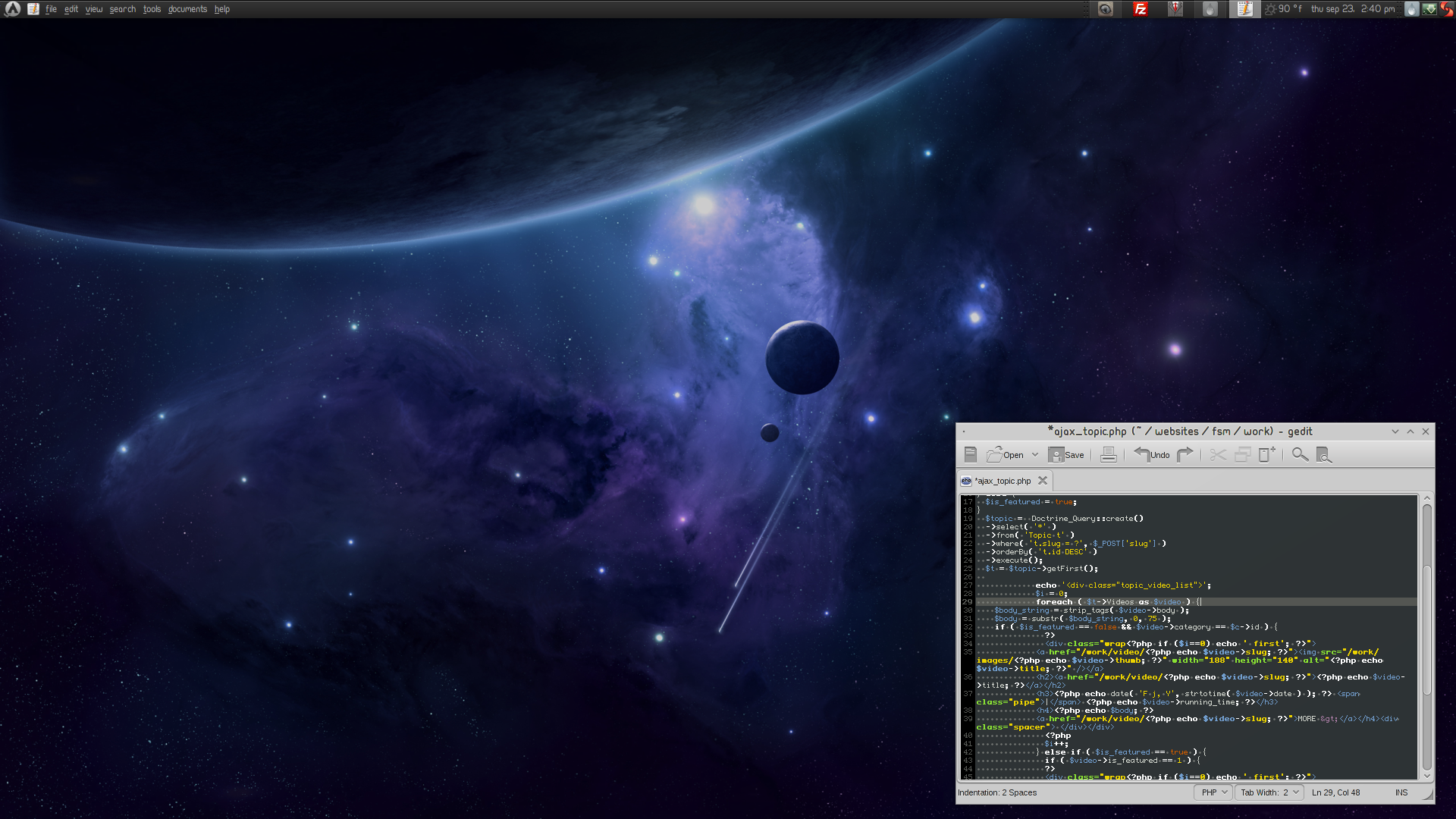Close the gedit window

coord(1426,431)
